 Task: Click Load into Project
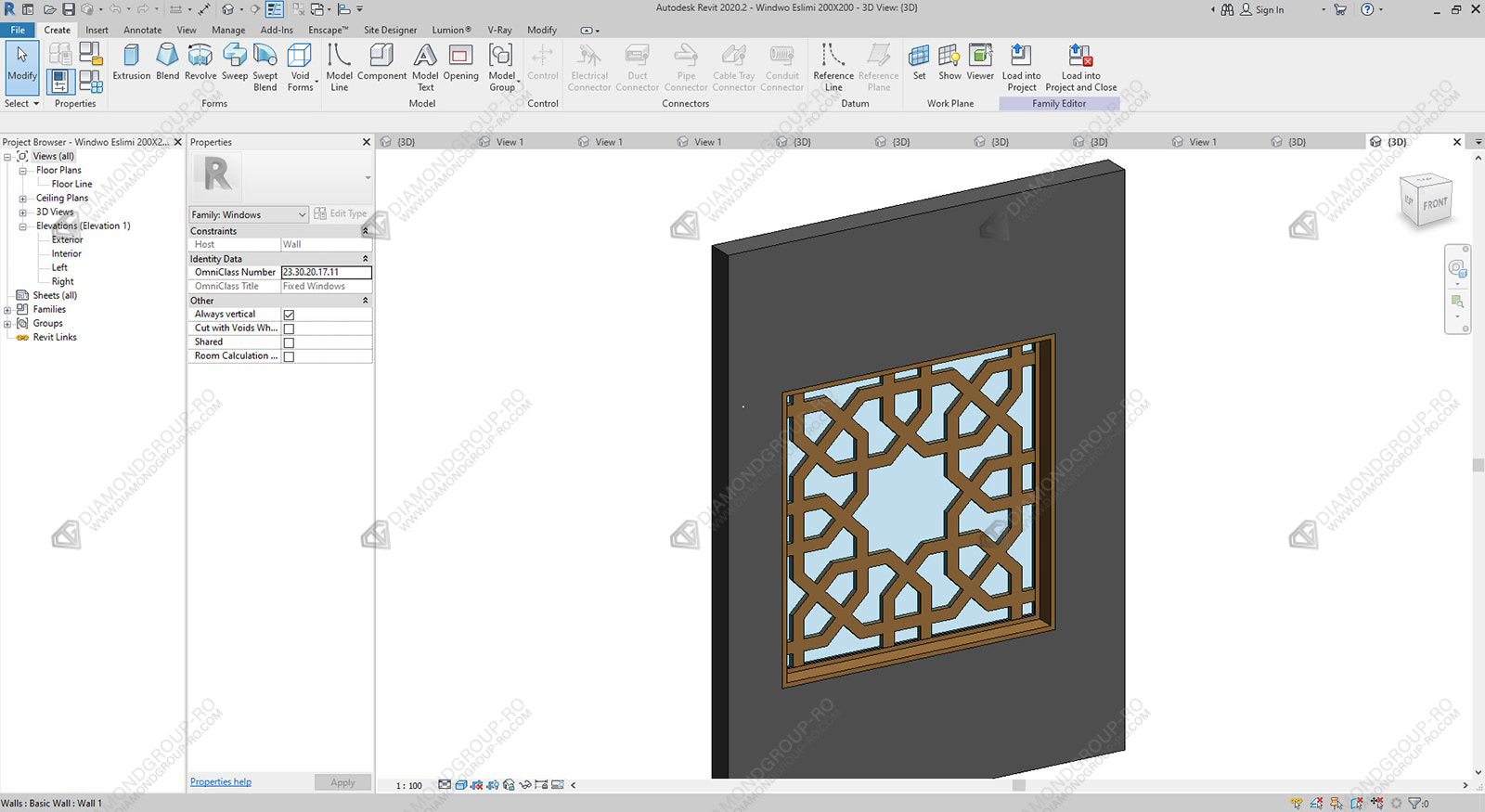[1021, 67]
